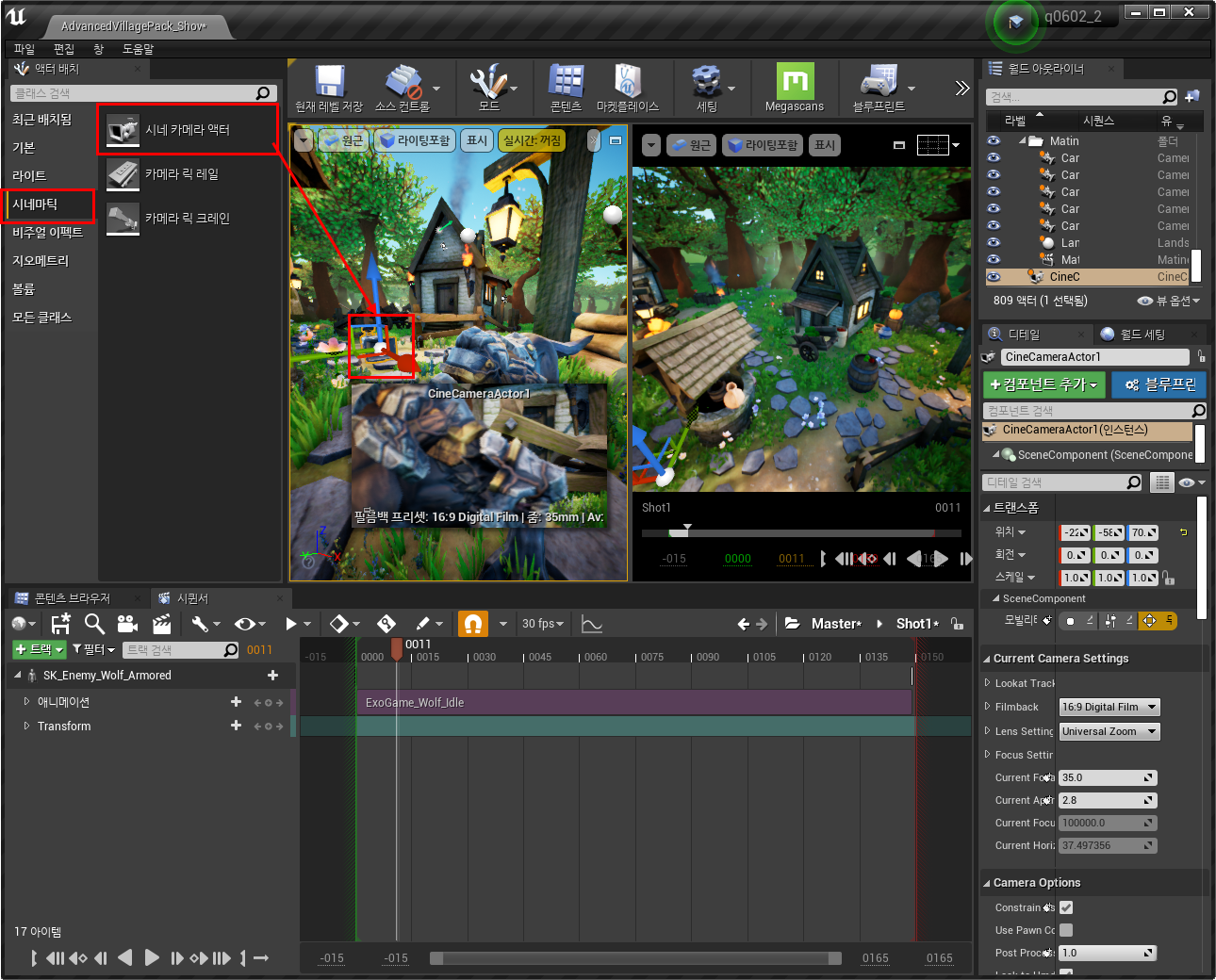Click the lock icon beside Shot1 breadcrumb

(x=957, y=623)
